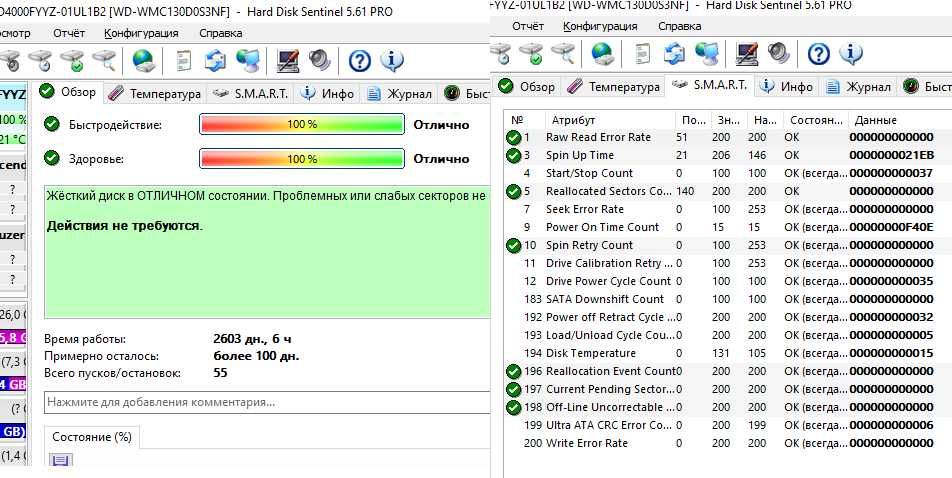
Task: Click the report document icon in S.M.A.R.T. window toolbar
Action: [642, 53]
